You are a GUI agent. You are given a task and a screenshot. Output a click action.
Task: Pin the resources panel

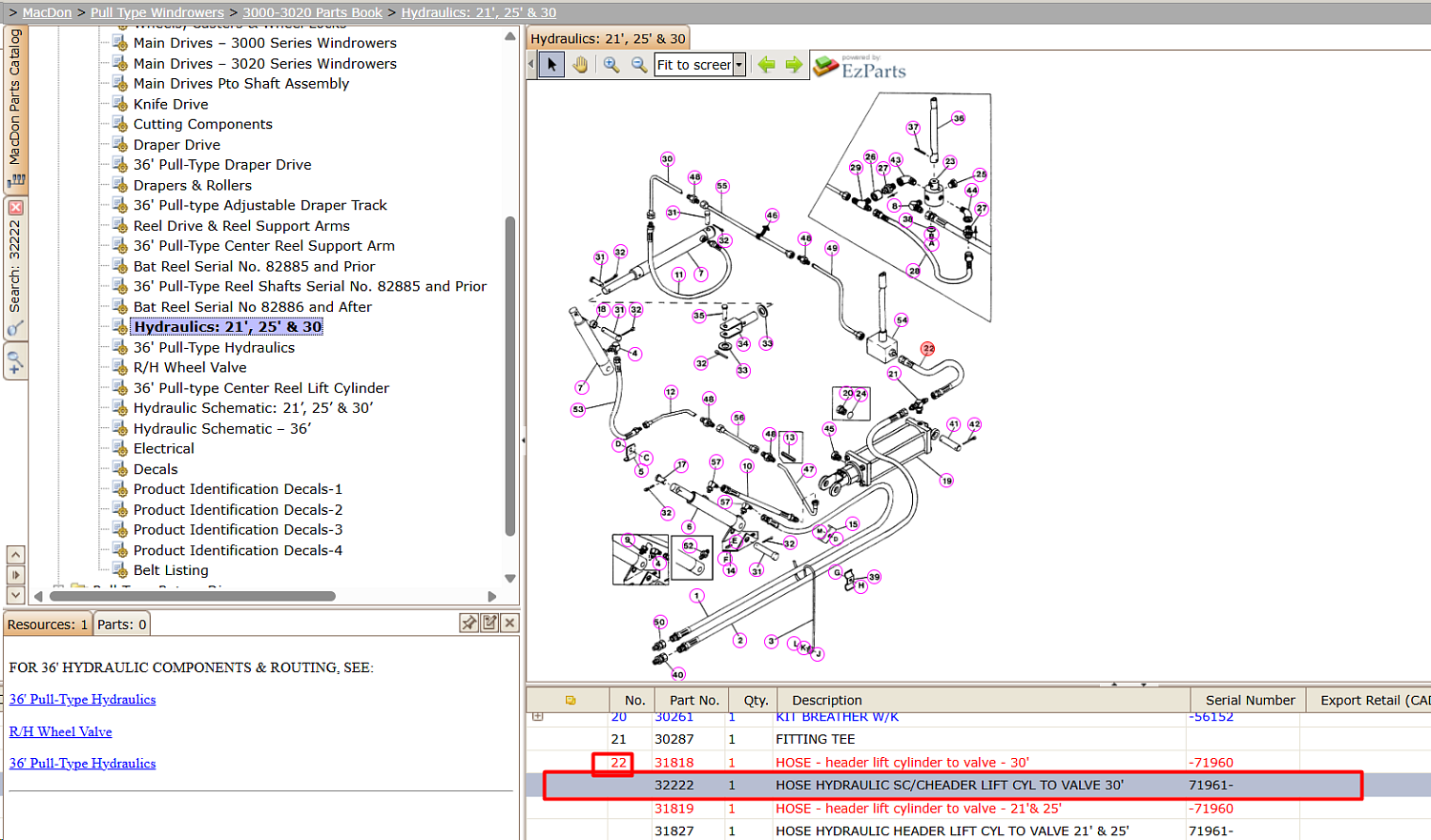(x=468, y=623)
